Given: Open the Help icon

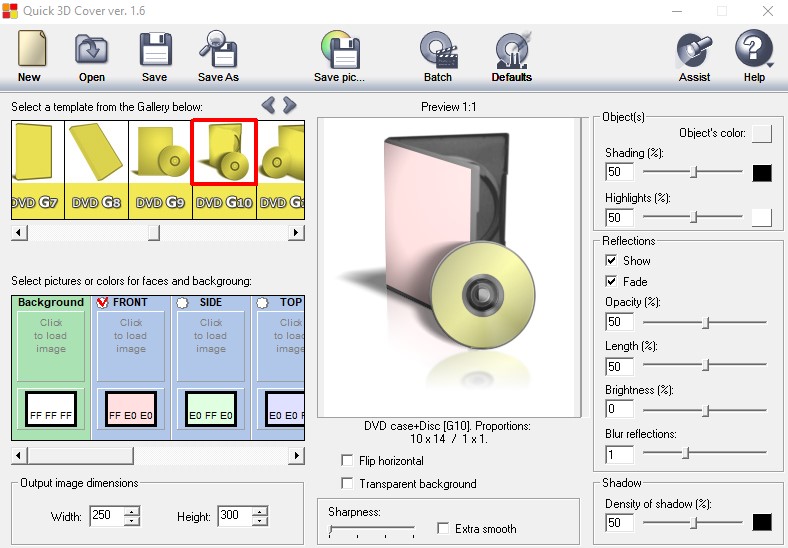Looking at the screenshot, I should tap(754, 50).
